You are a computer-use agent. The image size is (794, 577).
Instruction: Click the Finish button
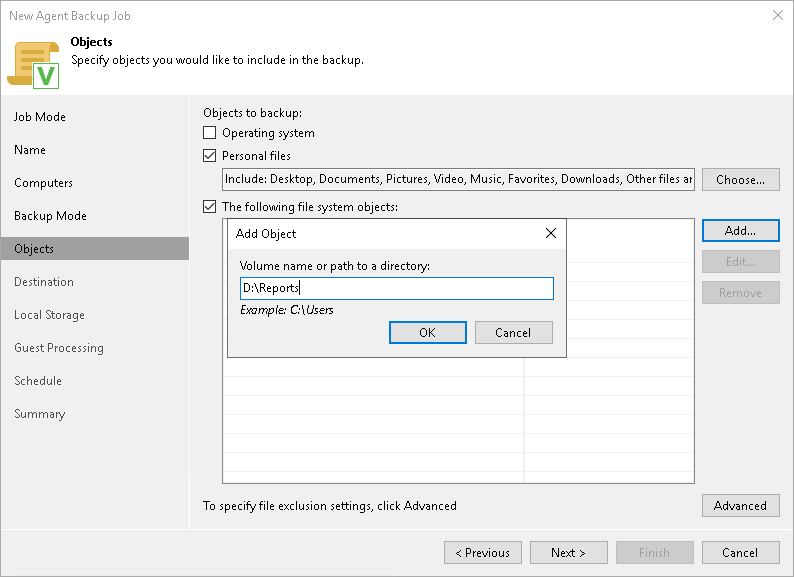pos(654,553)
